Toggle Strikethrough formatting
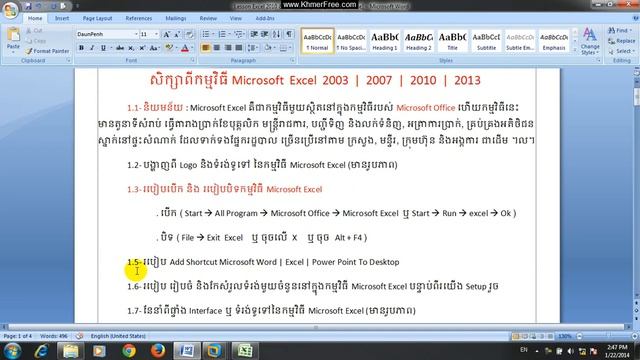 pos(120,48)
